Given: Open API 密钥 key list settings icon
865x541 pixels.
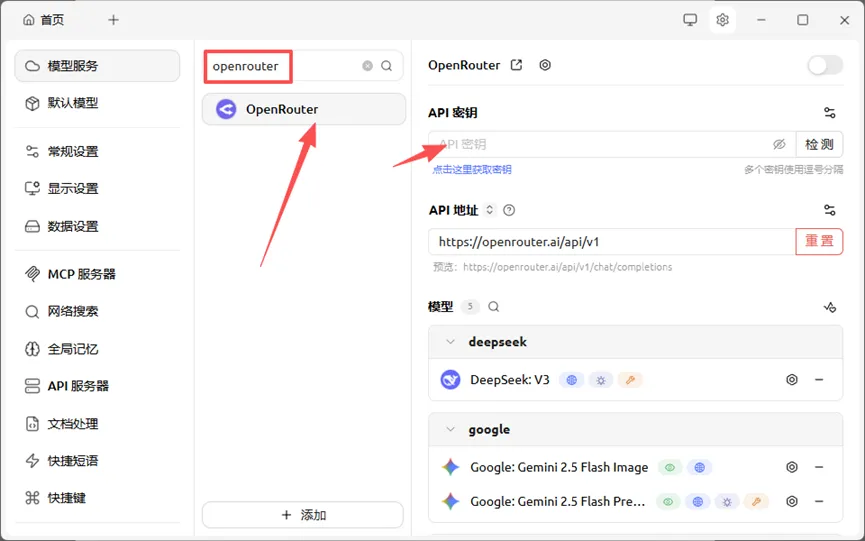Looking at the screenshot, I should [829, 113].
